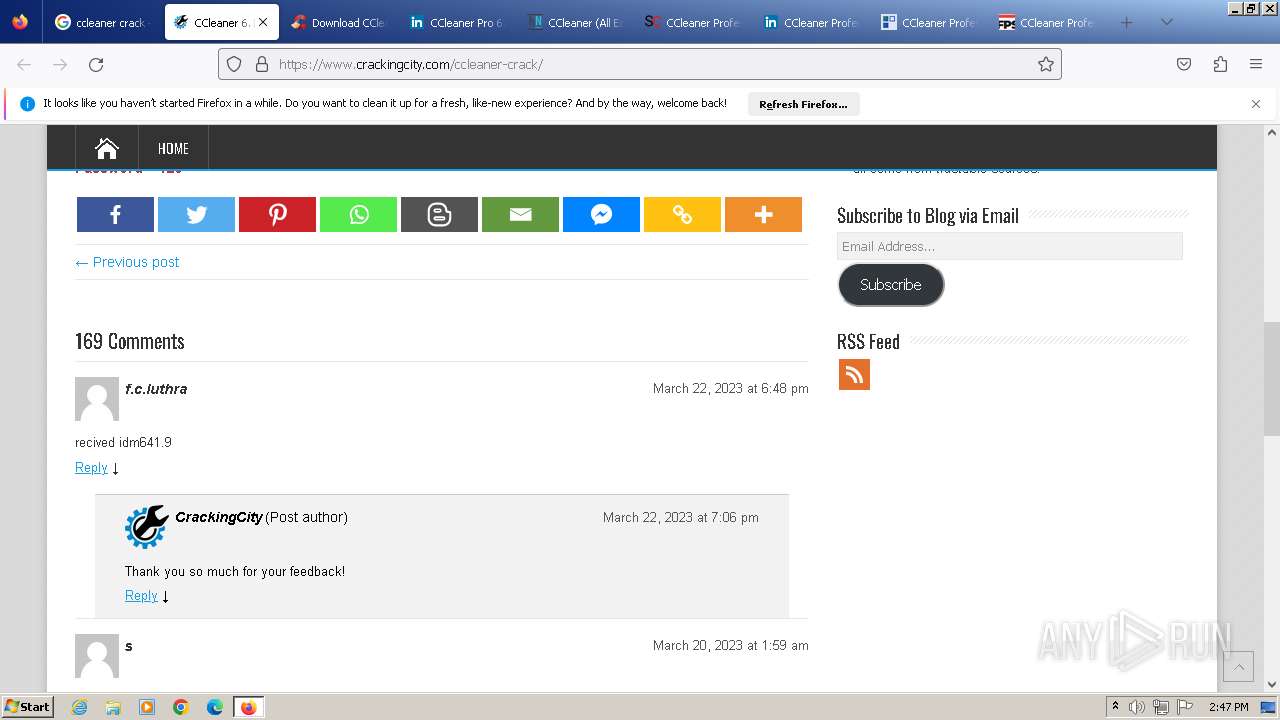
Task: Dismiss the Refresh Firefox notification
Action: (x=1256, y=104)
